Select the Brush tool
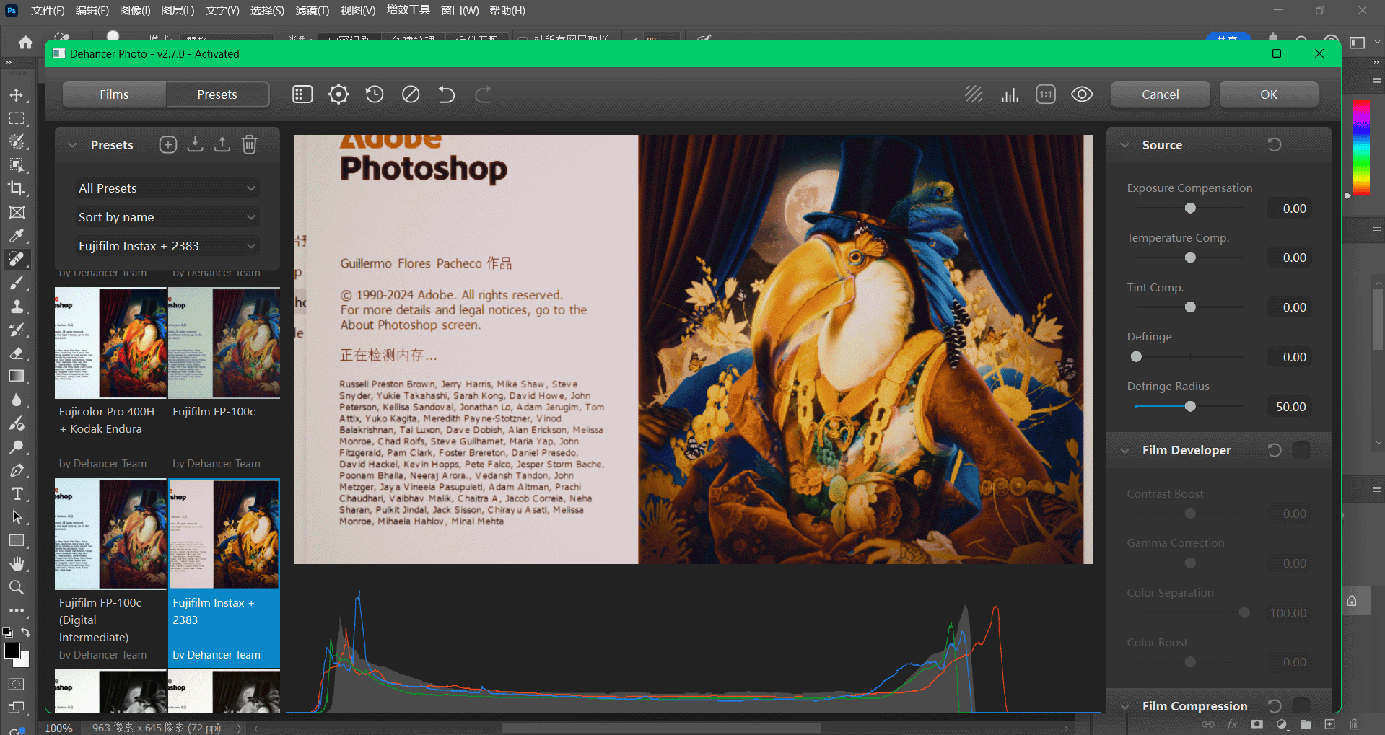The width and height of the screenshot is (1385, 735). pyautogui.click(x=16, y=283)
